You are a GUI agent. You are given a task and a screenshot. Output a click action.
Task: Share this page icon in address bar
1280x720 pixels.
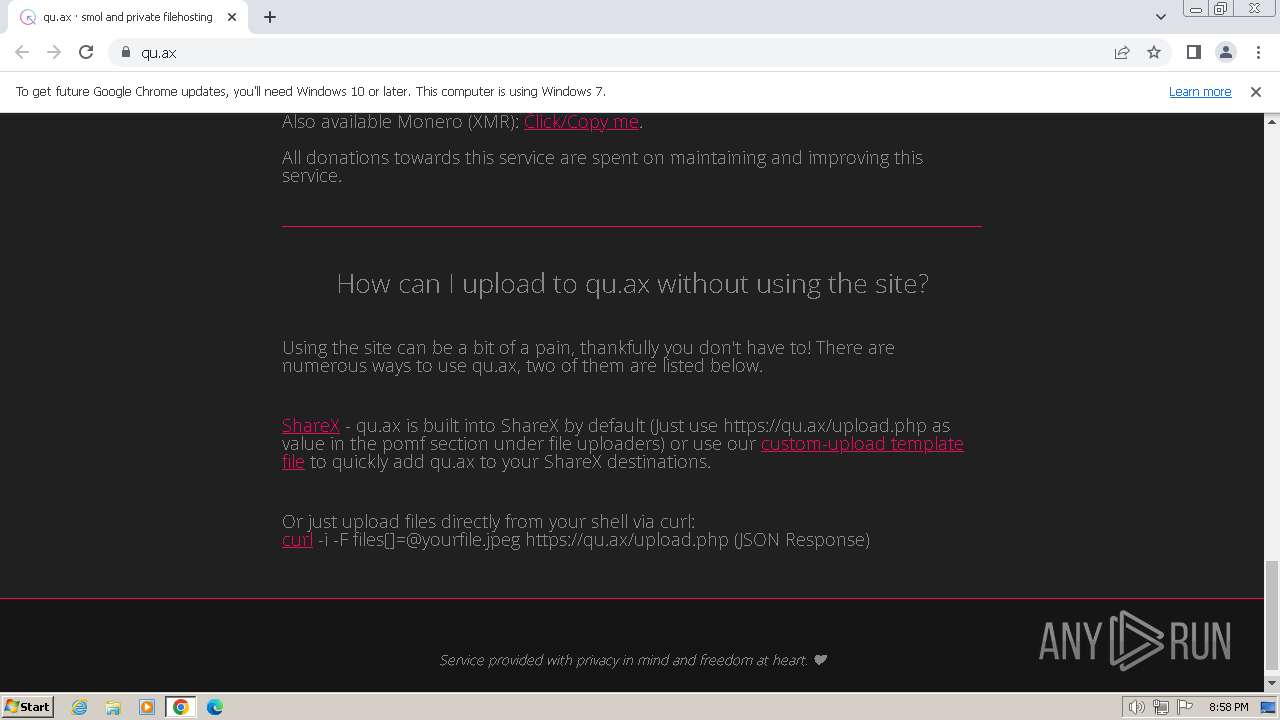click(1122, 52)
